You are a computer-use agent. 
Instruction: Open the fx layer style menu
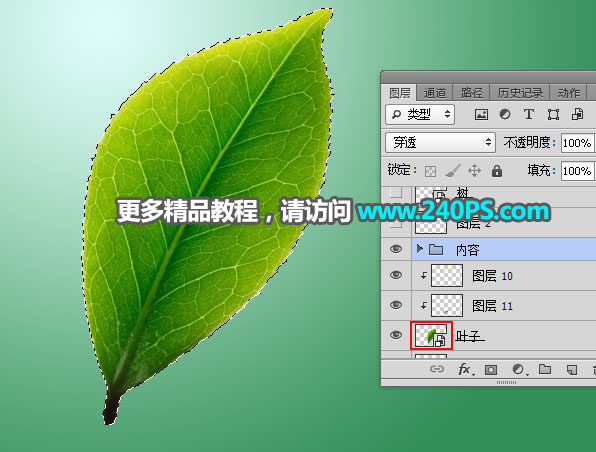466,369
